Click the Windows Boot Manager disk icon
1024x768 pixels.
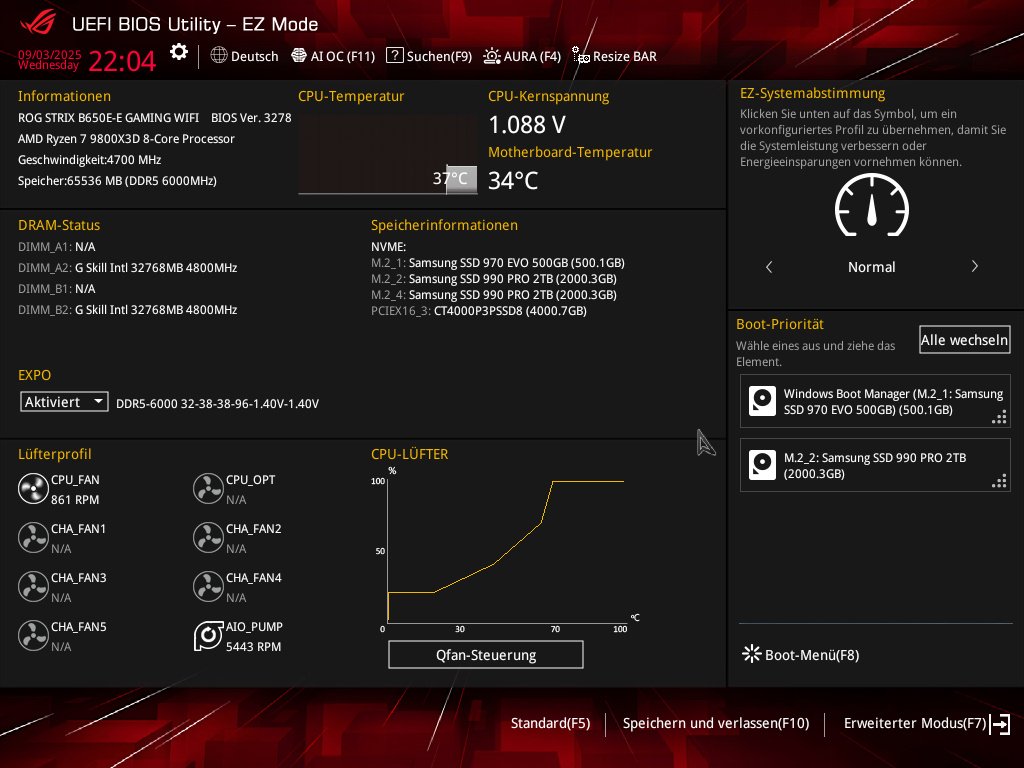pos(762,401)
